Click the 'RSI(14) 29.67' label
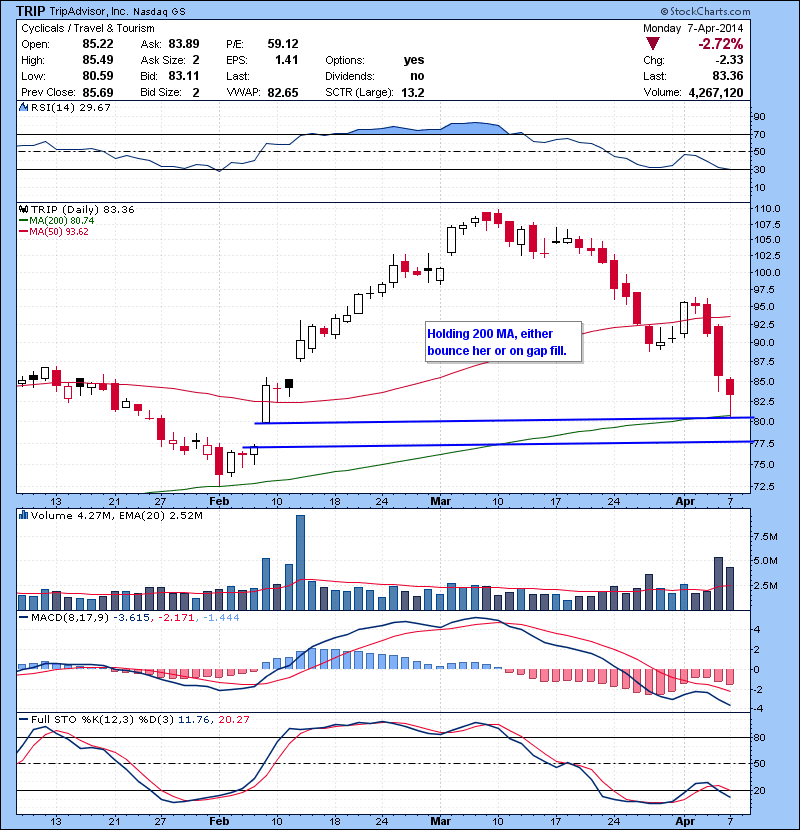The image size is (800, 830). [71, 107]
